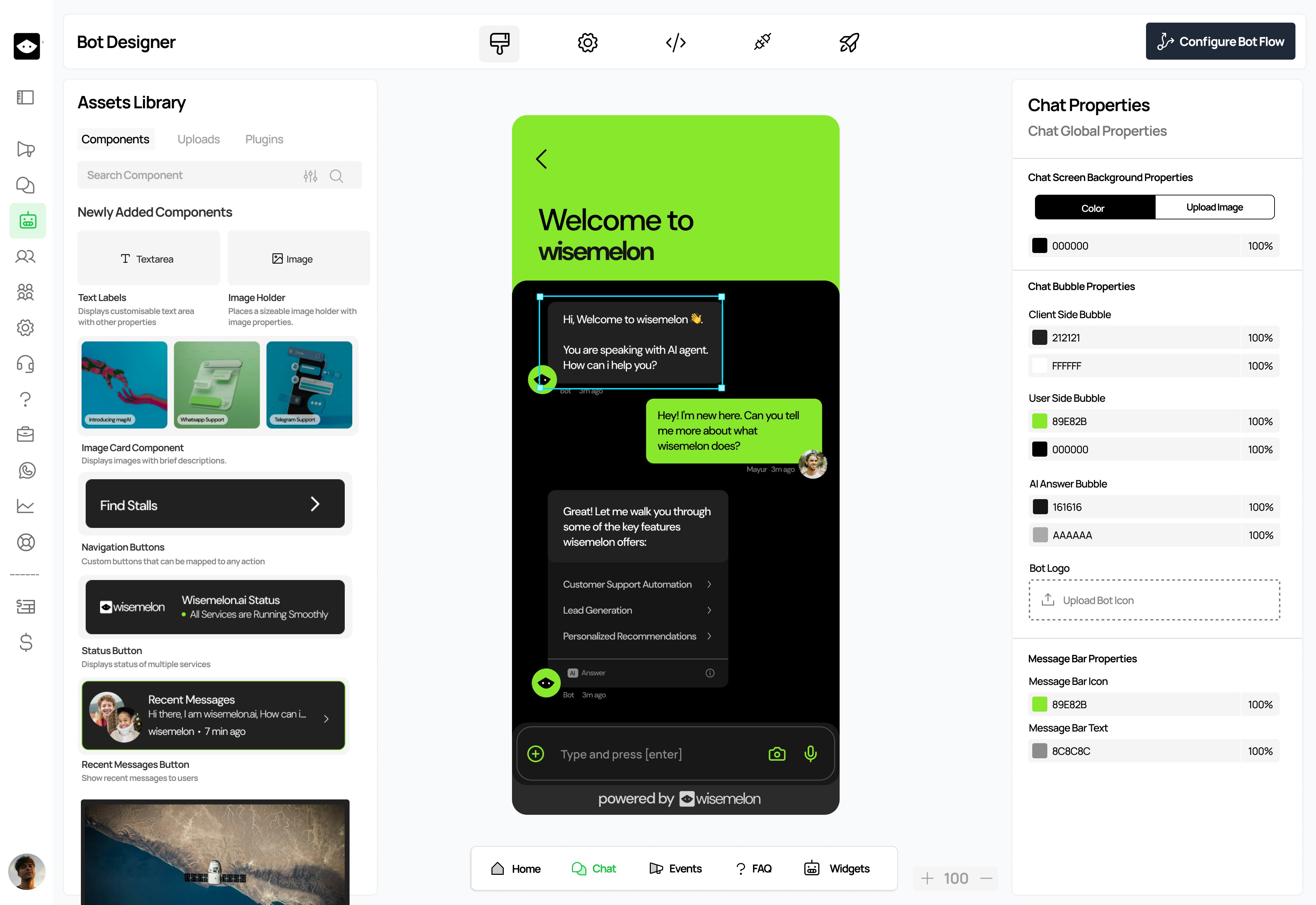Click the client bubble 212121 swatch
This screenshot has height=905, width=1316.
(1039, 337)
